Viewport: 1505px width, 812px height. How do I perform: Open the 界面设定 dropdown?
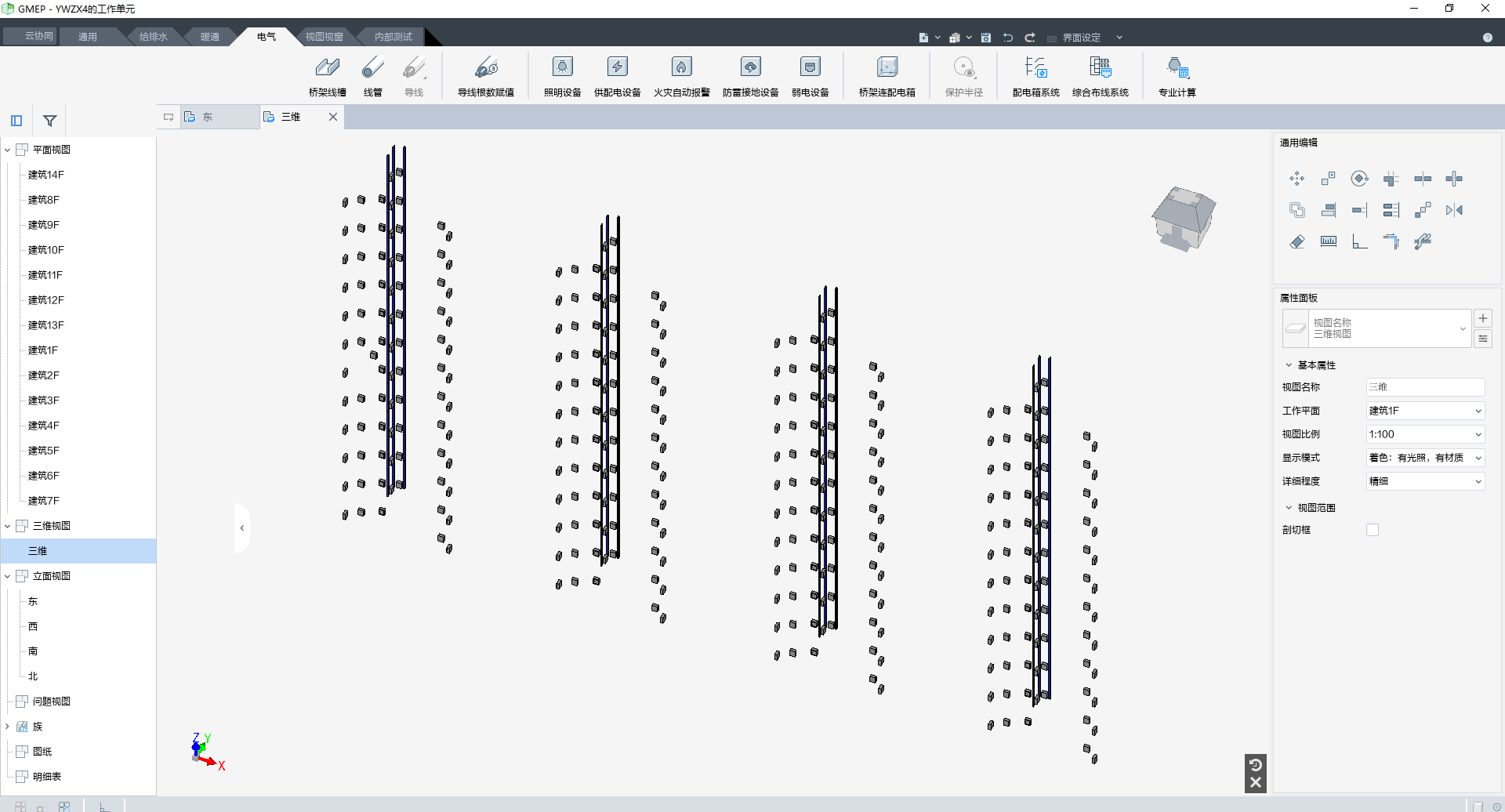tap(1119, 38)
